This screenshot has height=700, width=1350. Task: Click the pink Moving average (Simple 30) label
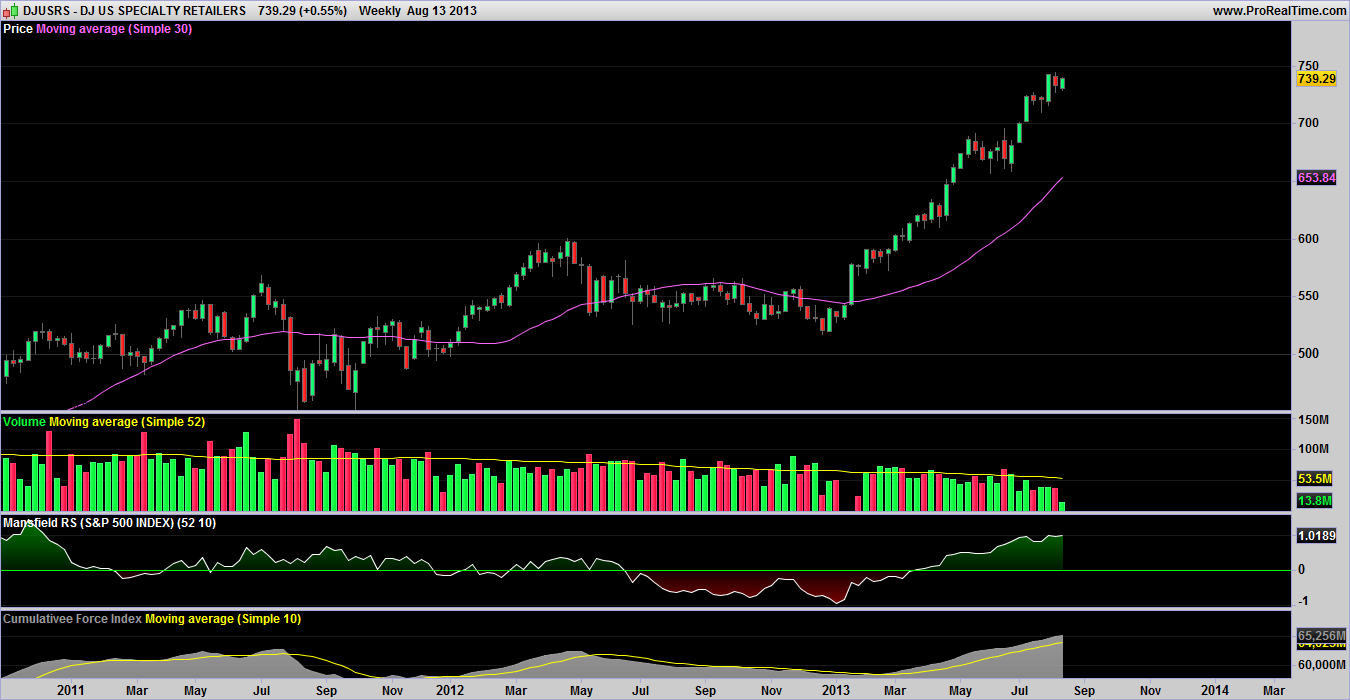click(x=114, y=29)
